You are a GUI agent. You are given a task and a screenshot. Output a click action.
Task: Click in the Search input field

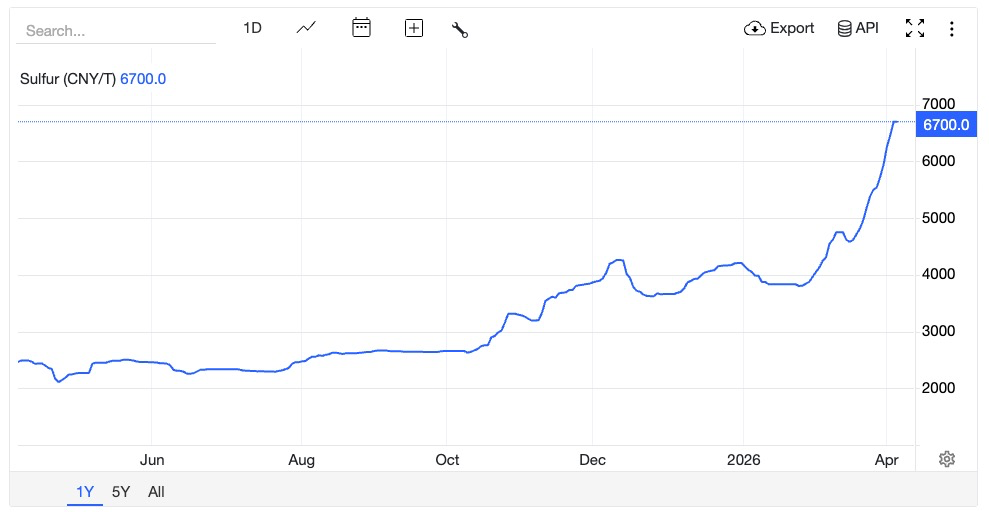click(x=116, y=31)
